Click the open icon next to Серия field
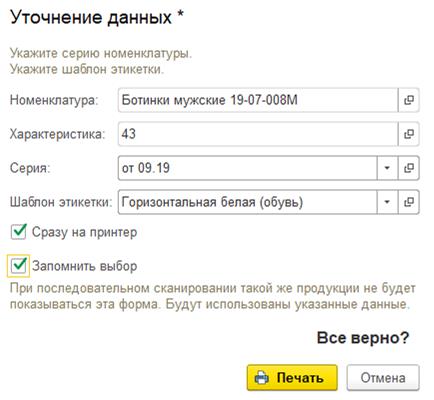 coord(409,168)
